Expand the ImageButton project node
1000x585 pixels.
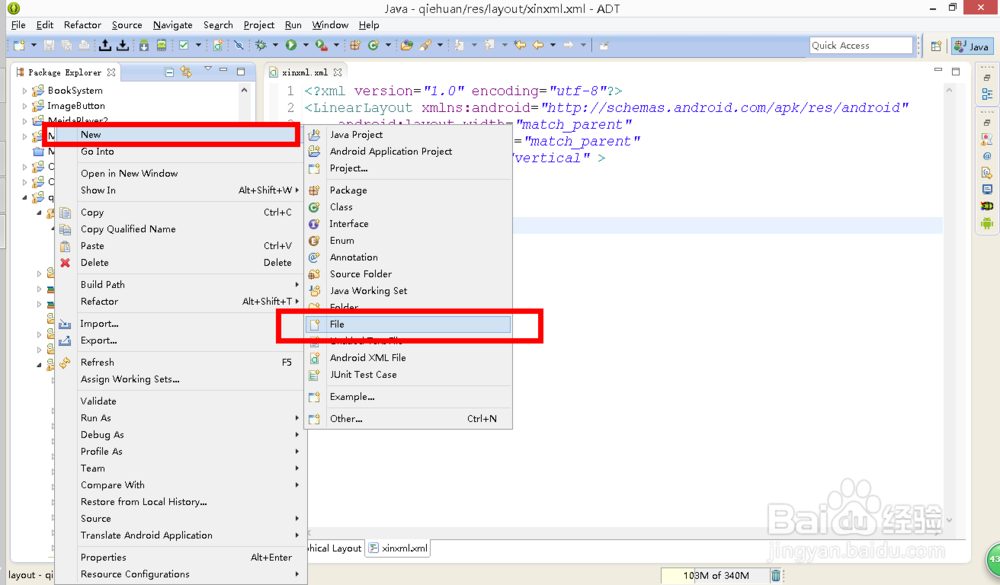pyautogui.click(x=25, y=106)
